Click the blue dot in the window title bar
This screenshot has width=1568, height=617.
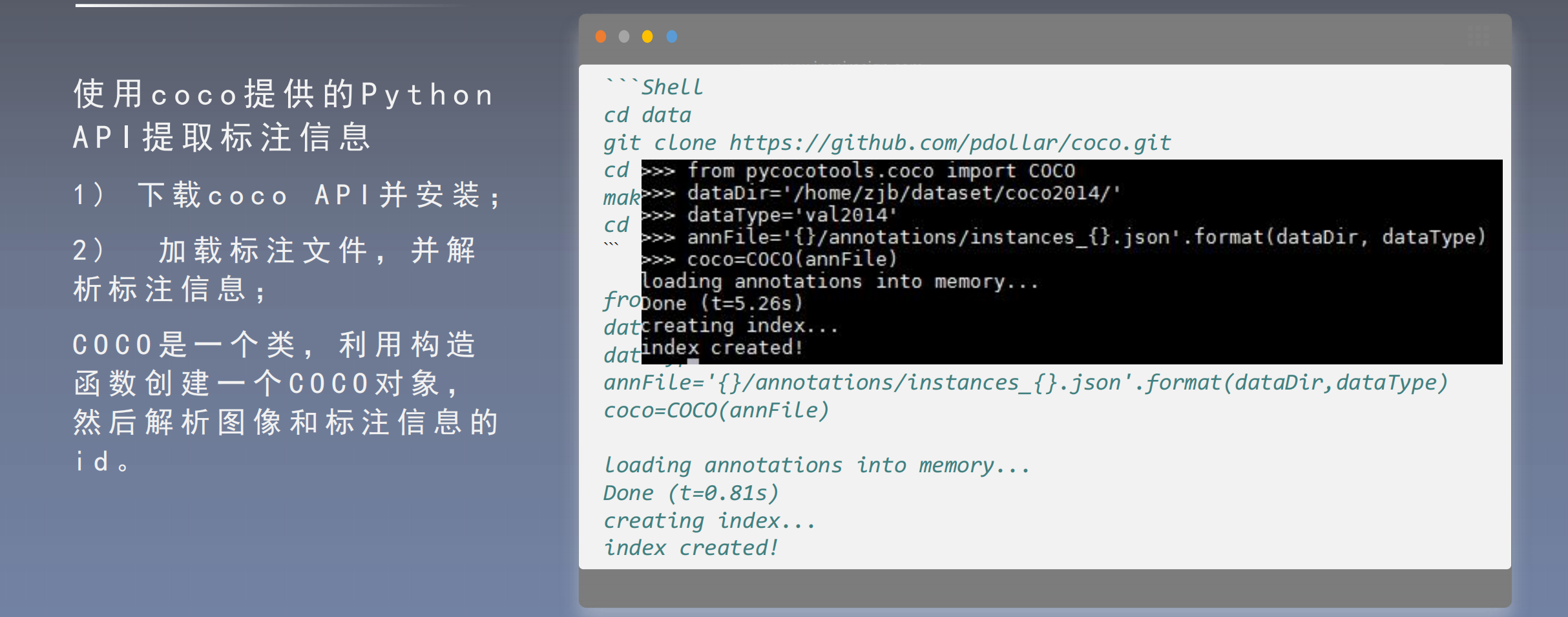point(672,37)
